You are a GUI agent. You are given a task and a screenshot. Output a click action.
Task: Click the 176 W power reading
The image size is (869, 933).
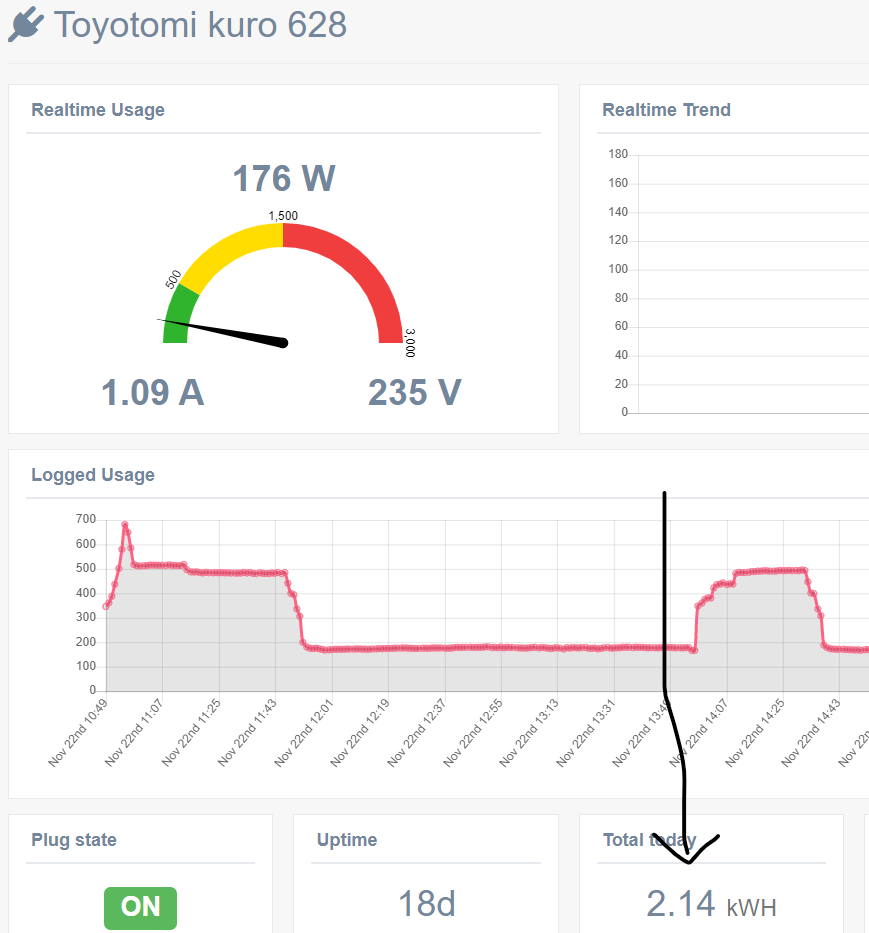284,179
